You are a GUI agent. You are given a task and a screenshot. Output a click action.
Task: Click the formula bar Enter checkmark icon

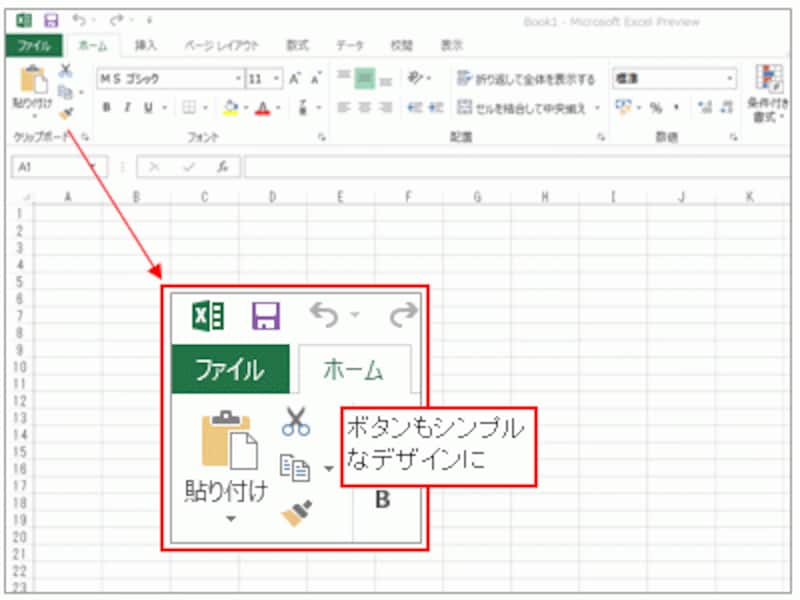[x=189, y=167]
